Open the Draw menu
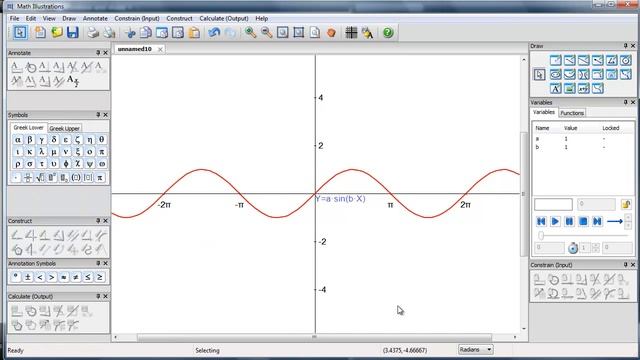 [x=69, y=18]
